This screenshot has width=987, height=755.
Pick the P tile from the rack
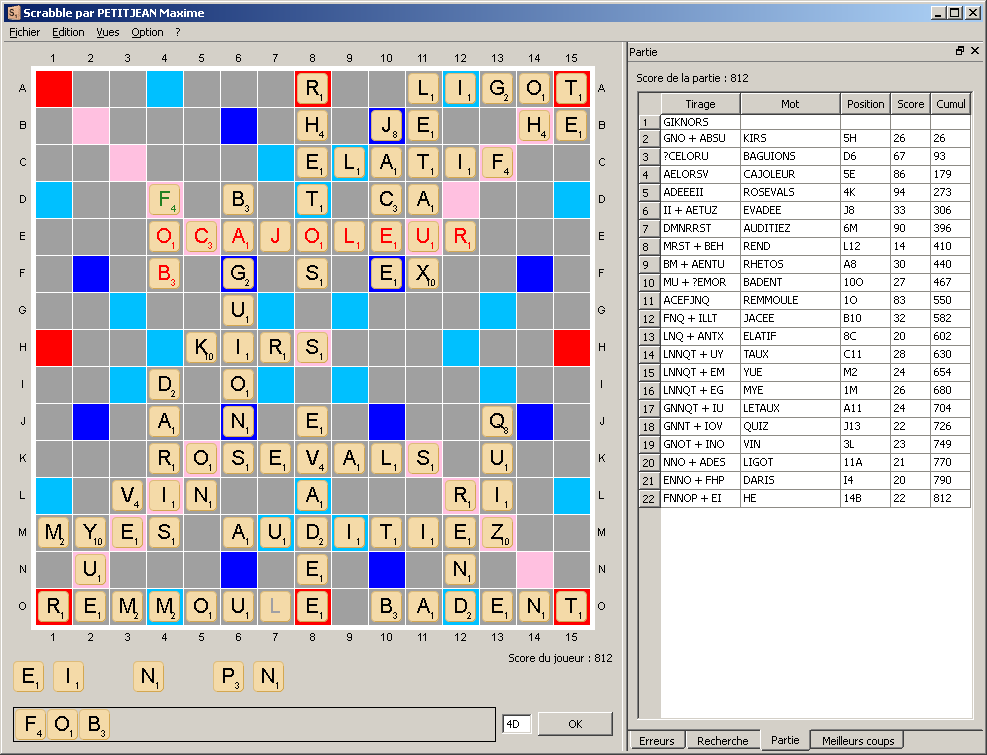(228, 677)
